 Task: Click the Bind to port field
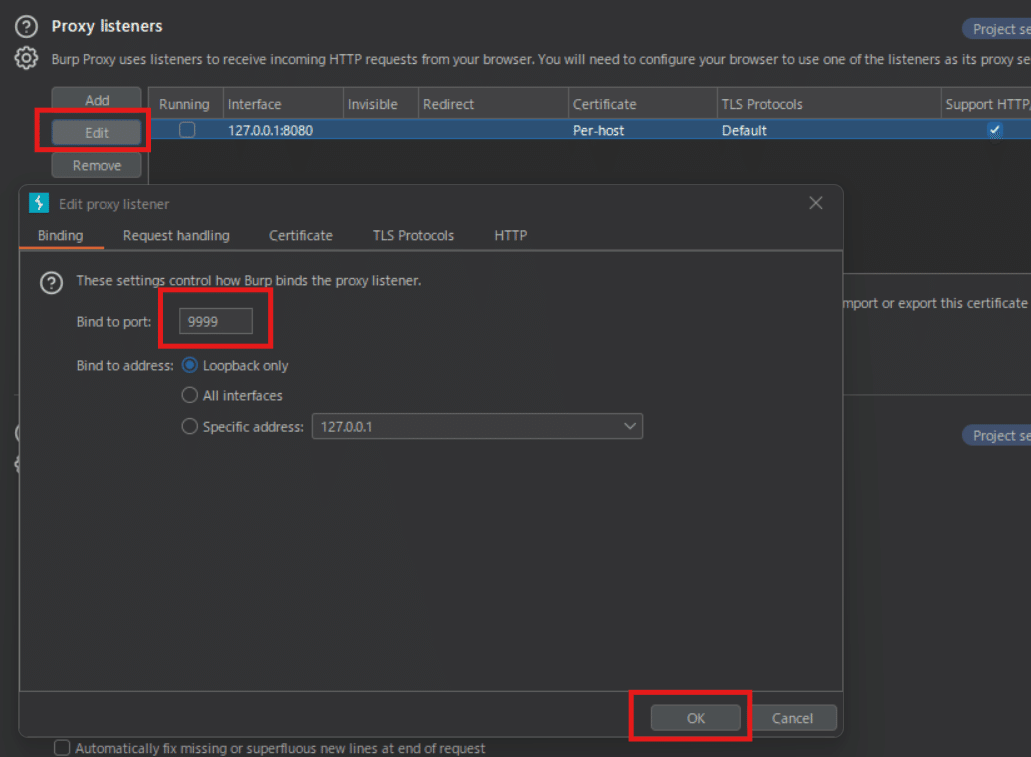216,322
